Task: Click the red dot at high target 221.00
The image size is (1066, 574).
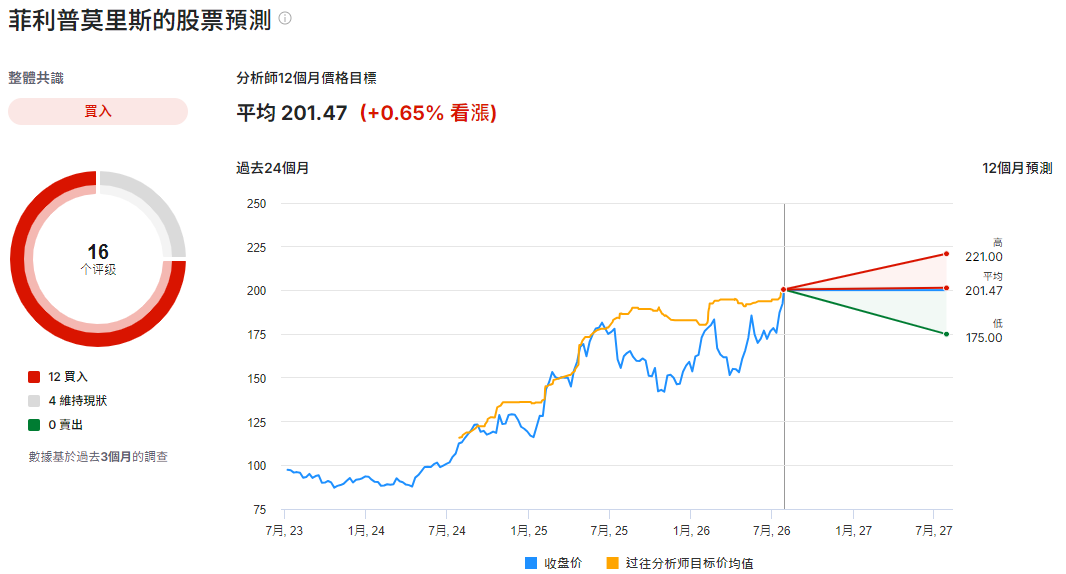Action: tap(946, 254)
